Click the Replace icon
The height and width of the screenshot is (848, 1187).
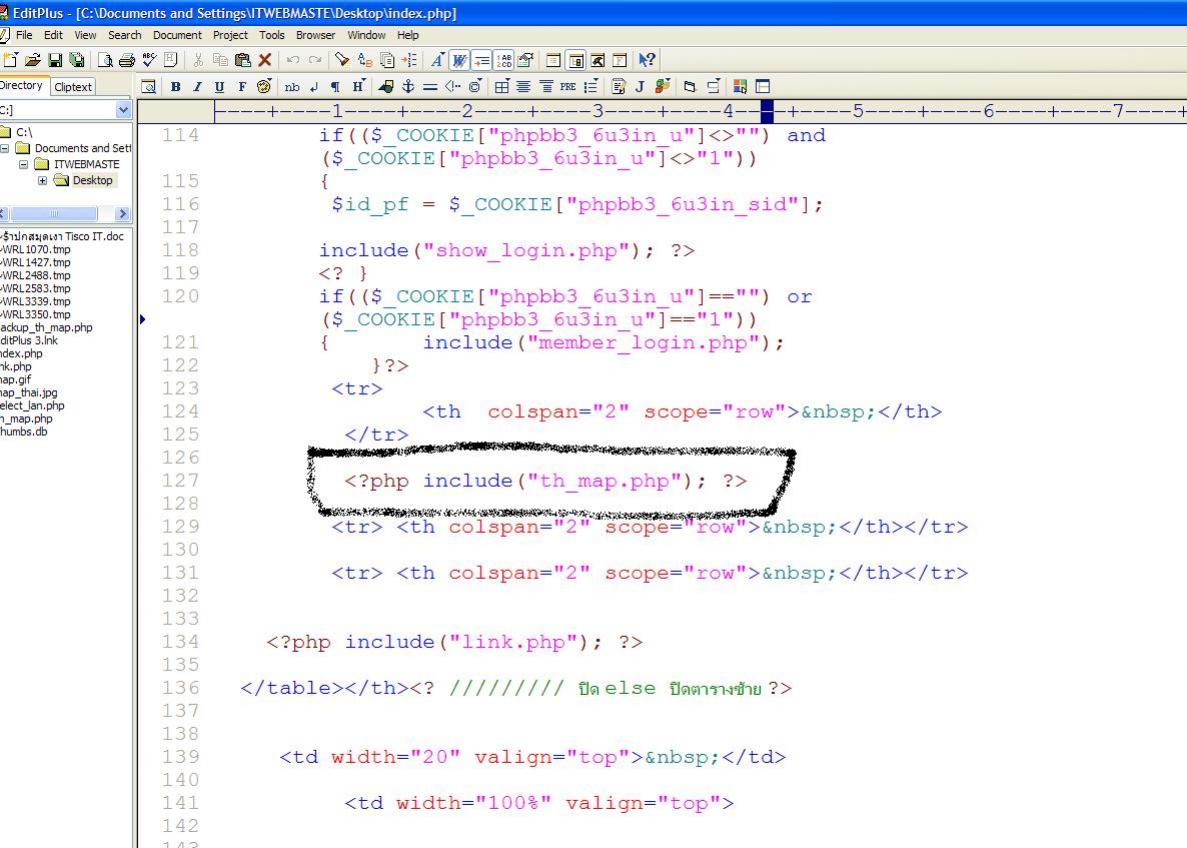(365, 60)
